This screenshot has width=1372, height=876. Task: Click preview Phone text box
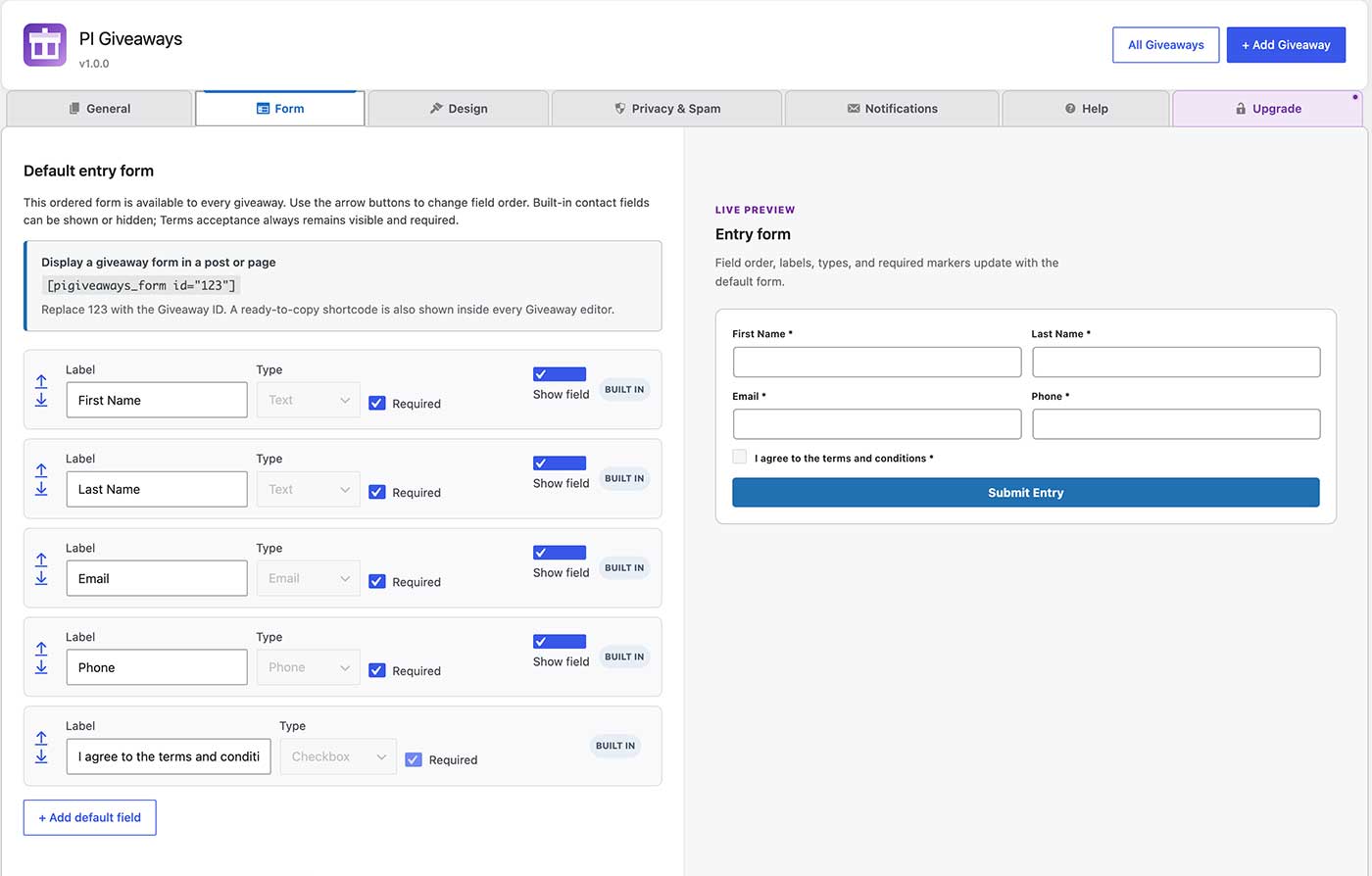[x=1176, y=424]
